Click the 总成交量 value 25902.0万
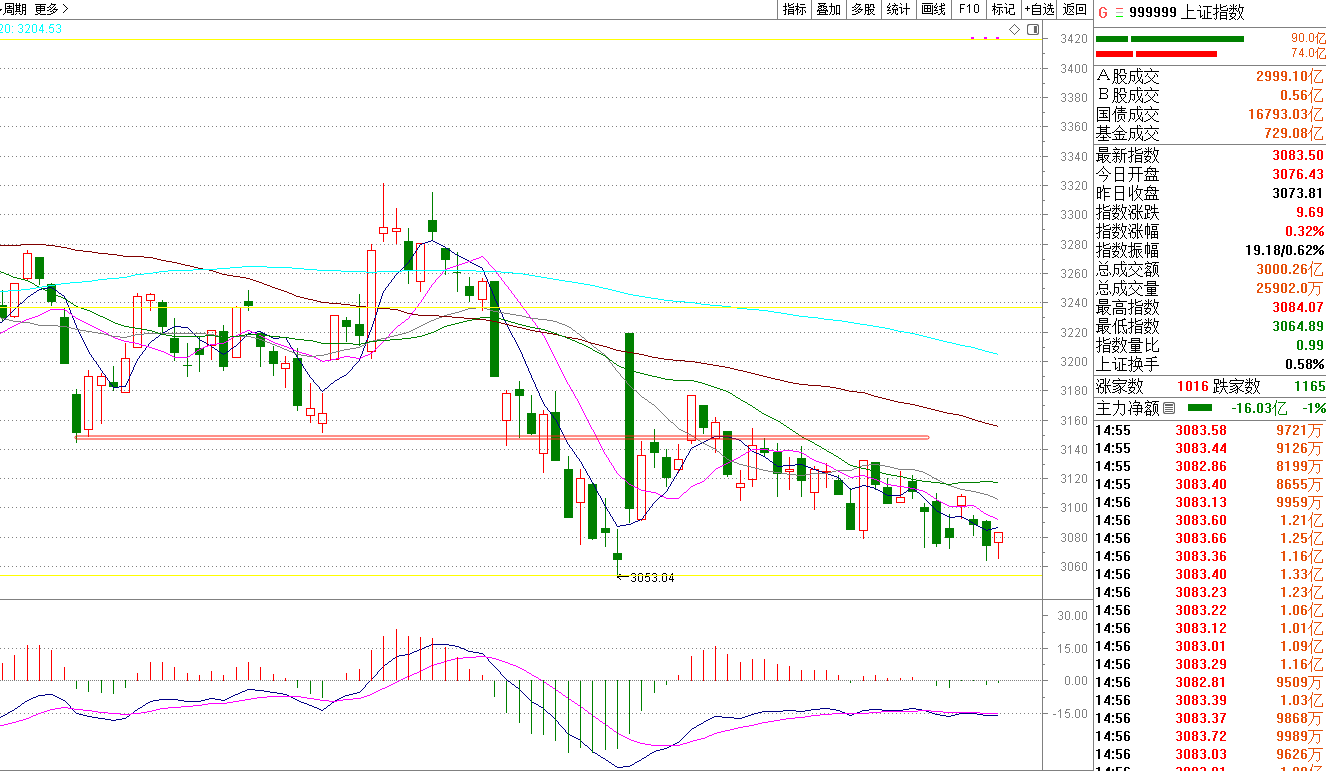 tap(1289, 288)
